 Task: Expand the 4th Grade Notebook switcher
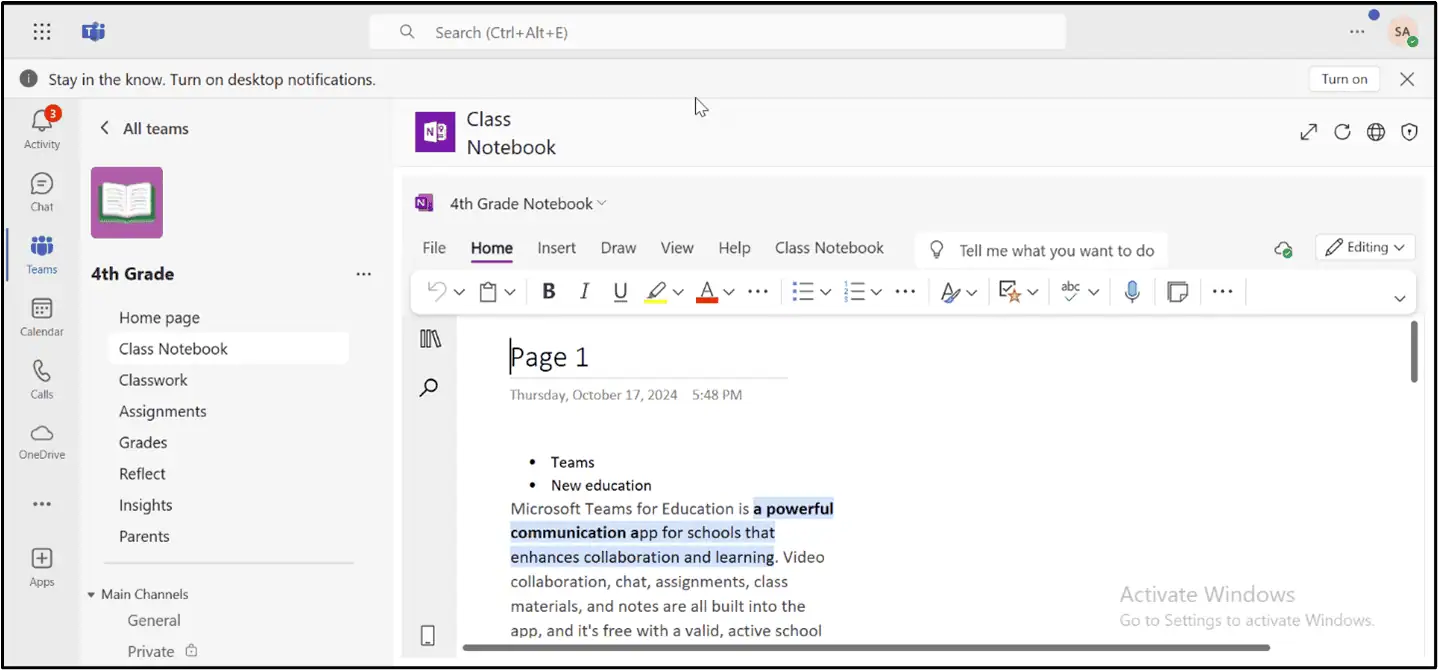click(x=601, y=203)
